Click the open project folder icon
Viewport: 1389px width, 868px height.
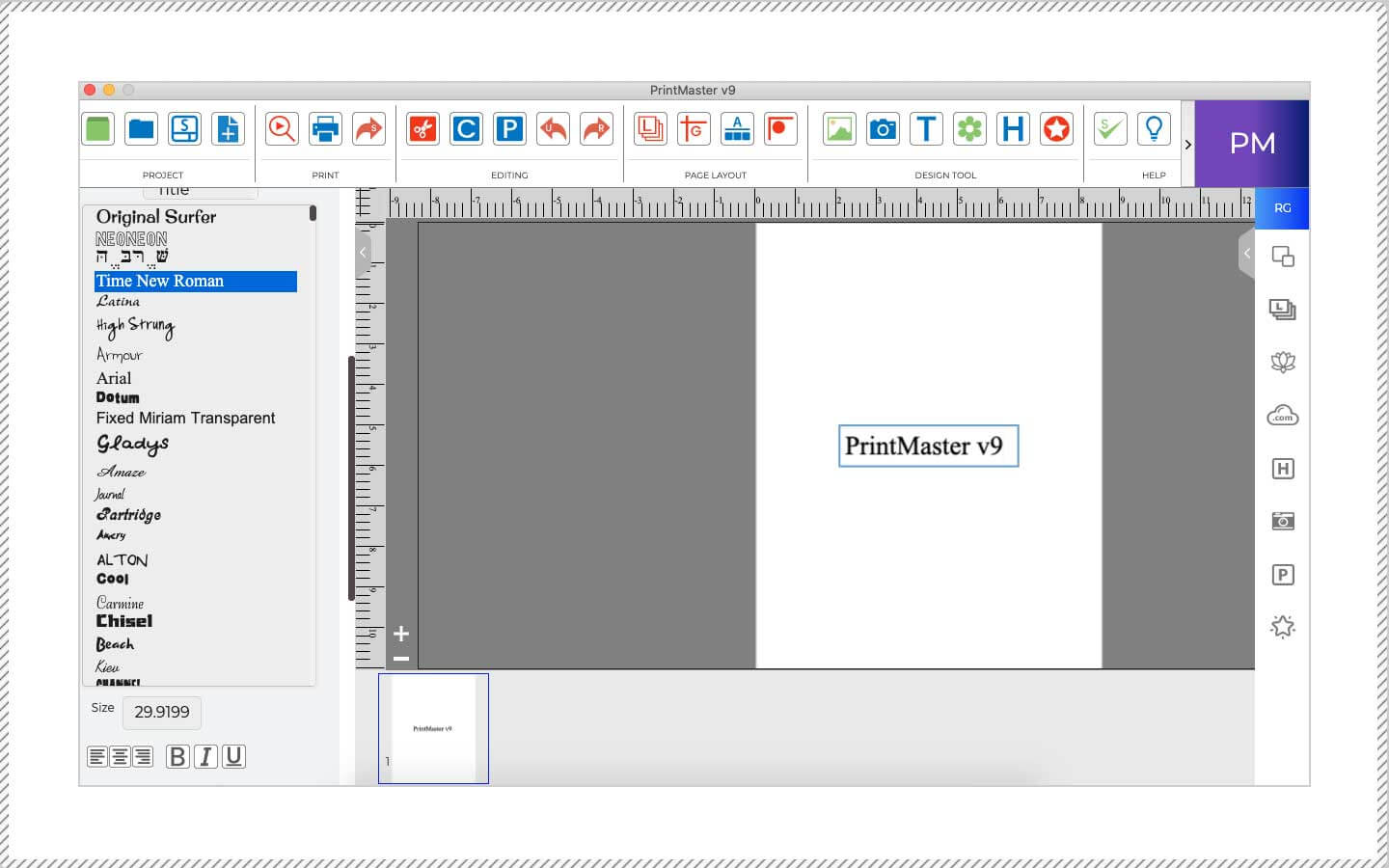coord(141,128)
